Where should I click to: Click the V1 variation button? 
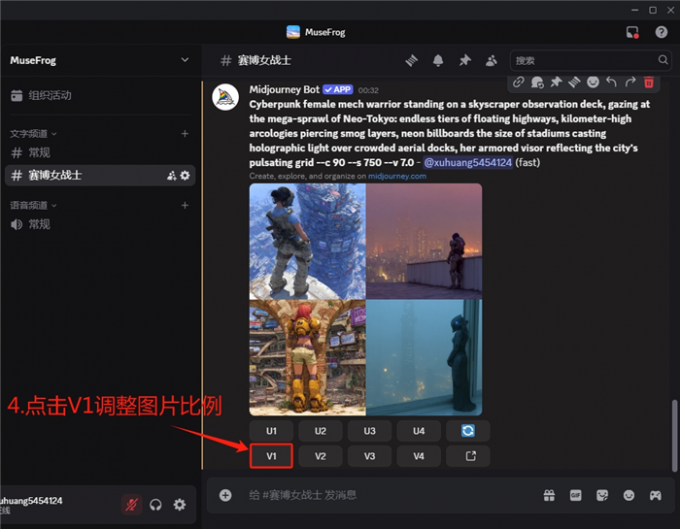pyautogui.click(x=271, y=456)
